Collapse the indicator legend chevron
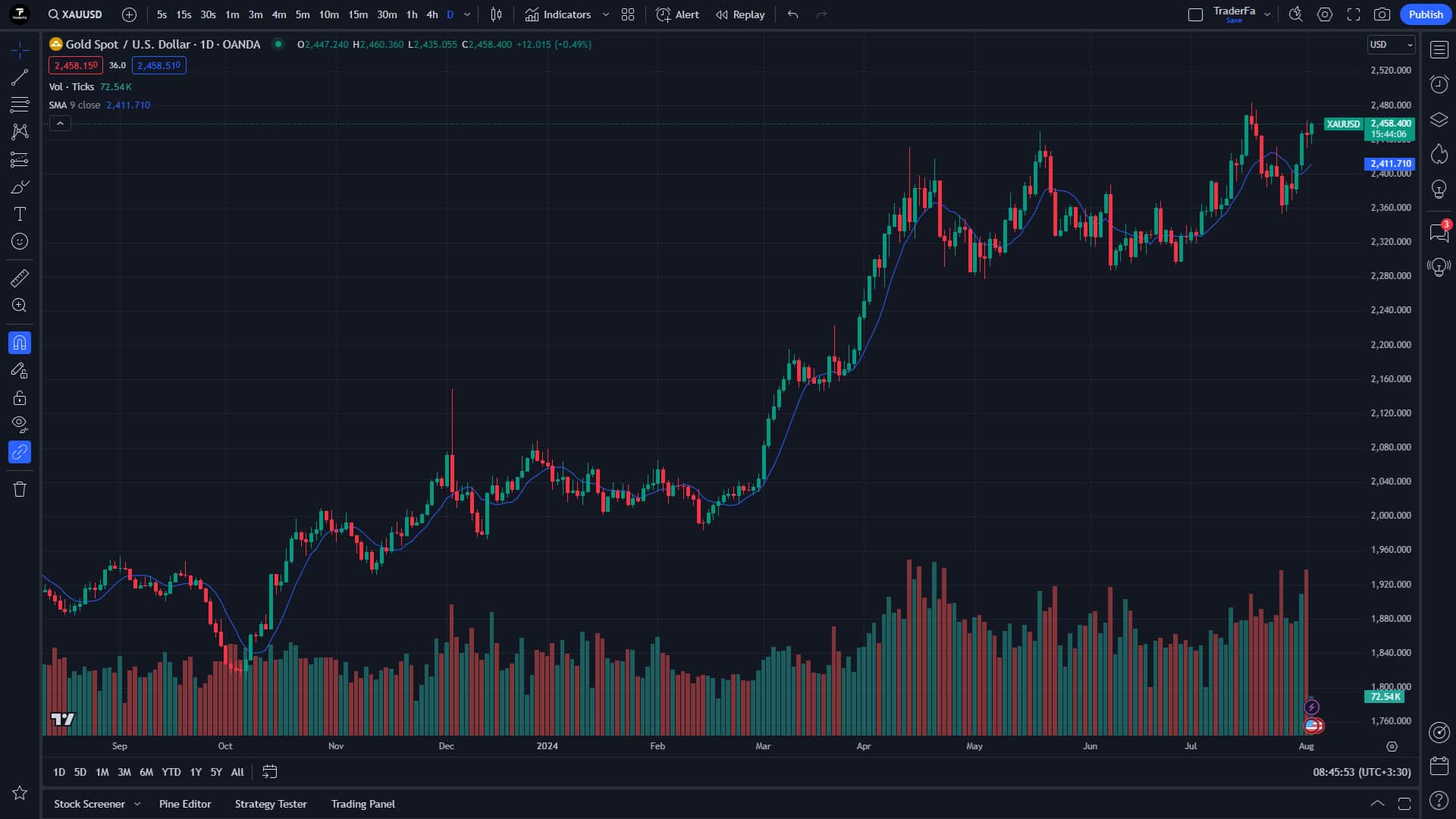The height and width of the screenshot is (819, 1456). coord(60,123)
